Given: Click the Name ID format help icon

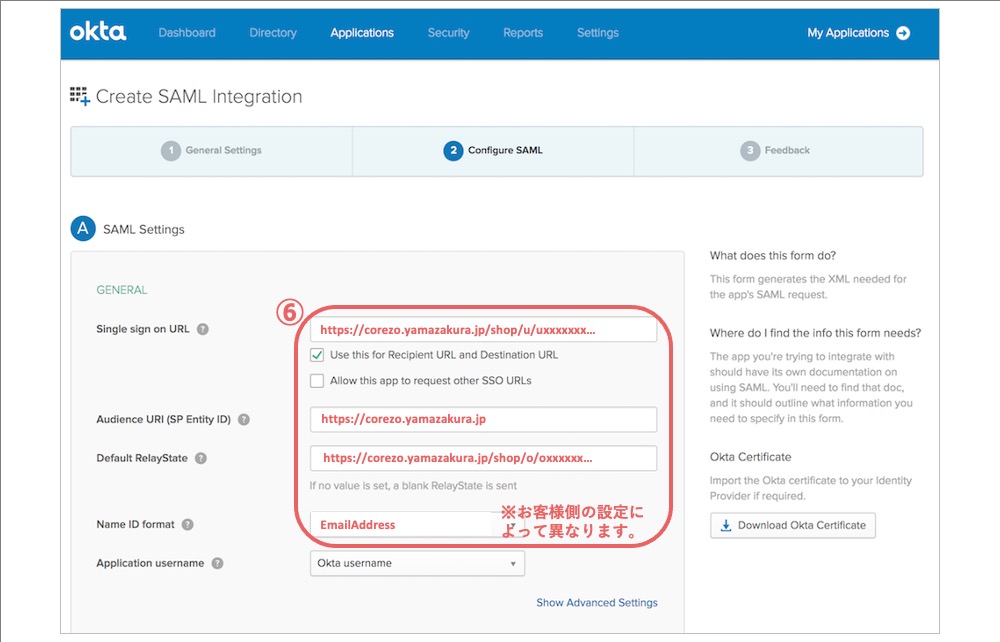Looking at the screenshot, I should point(188,524).
